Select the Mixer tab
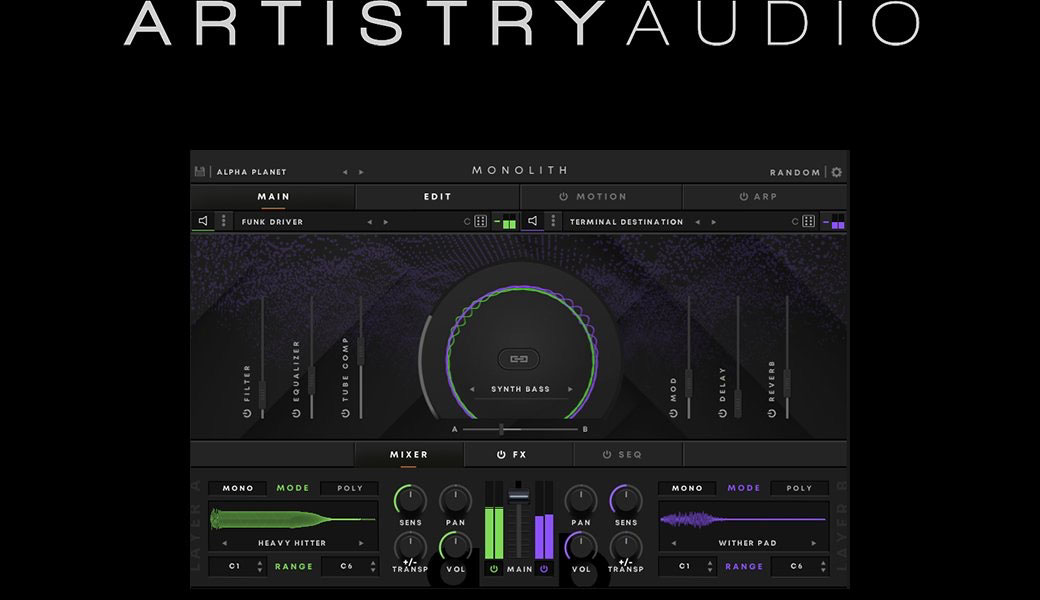 (x=409, y=455)
